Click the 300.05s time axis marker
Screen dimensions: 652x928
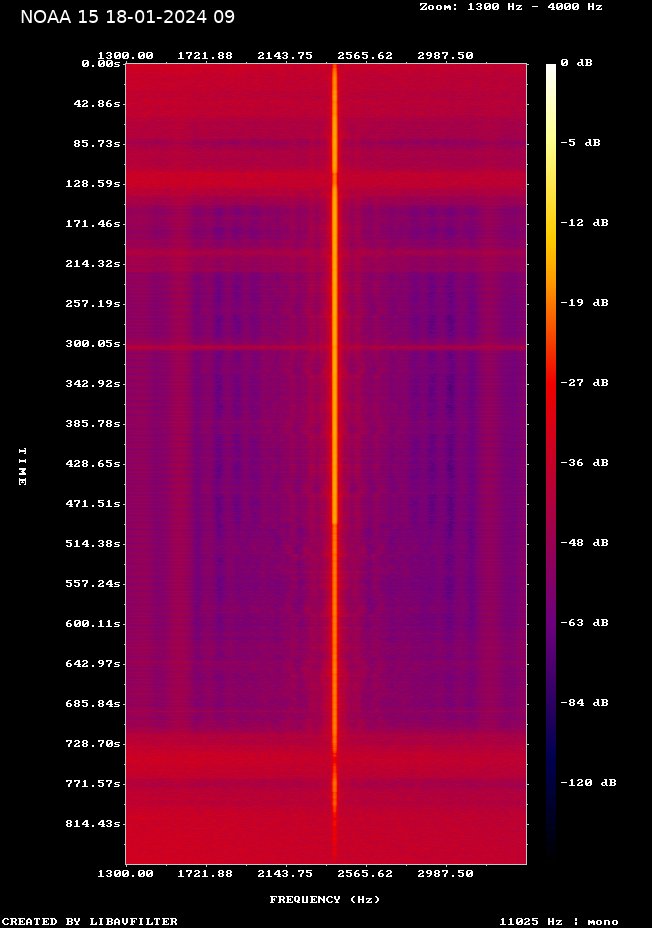tap(93, 344)
